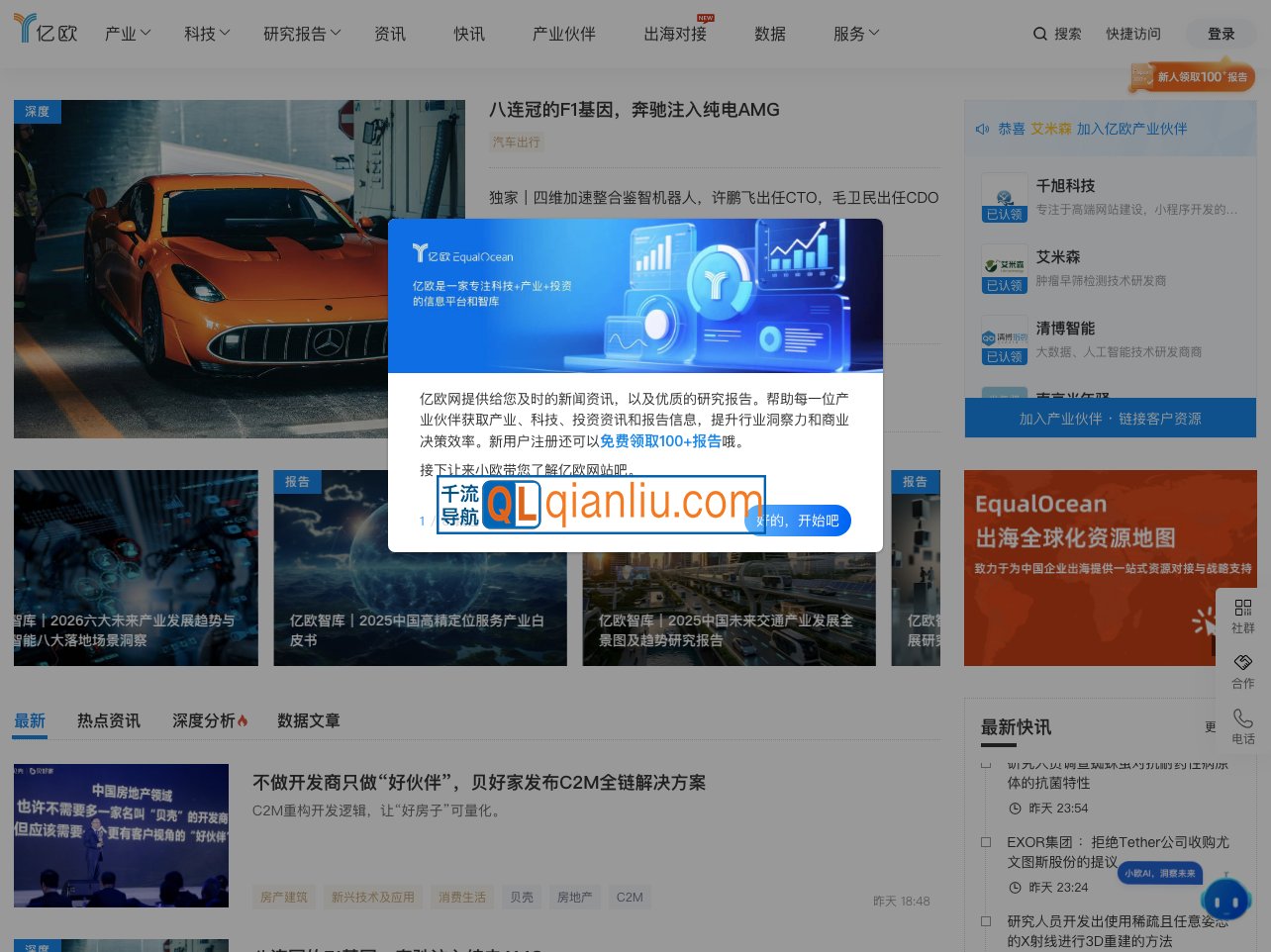Check the topmost 抗菌特性 news checkbox
This screenshot has height=952, width=1271.
(986, 762)
